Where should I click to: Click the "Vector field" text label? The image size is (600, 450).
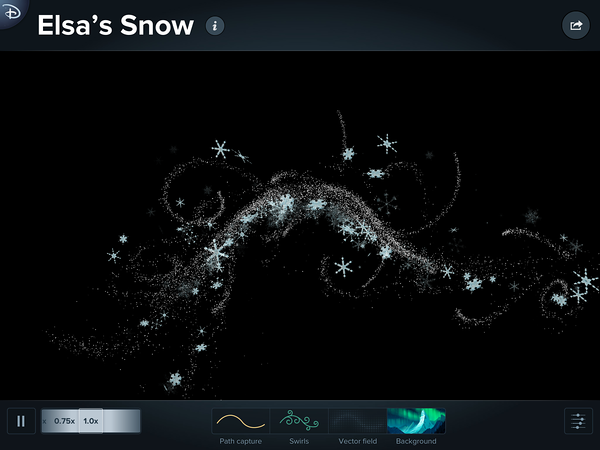point(357,441)
